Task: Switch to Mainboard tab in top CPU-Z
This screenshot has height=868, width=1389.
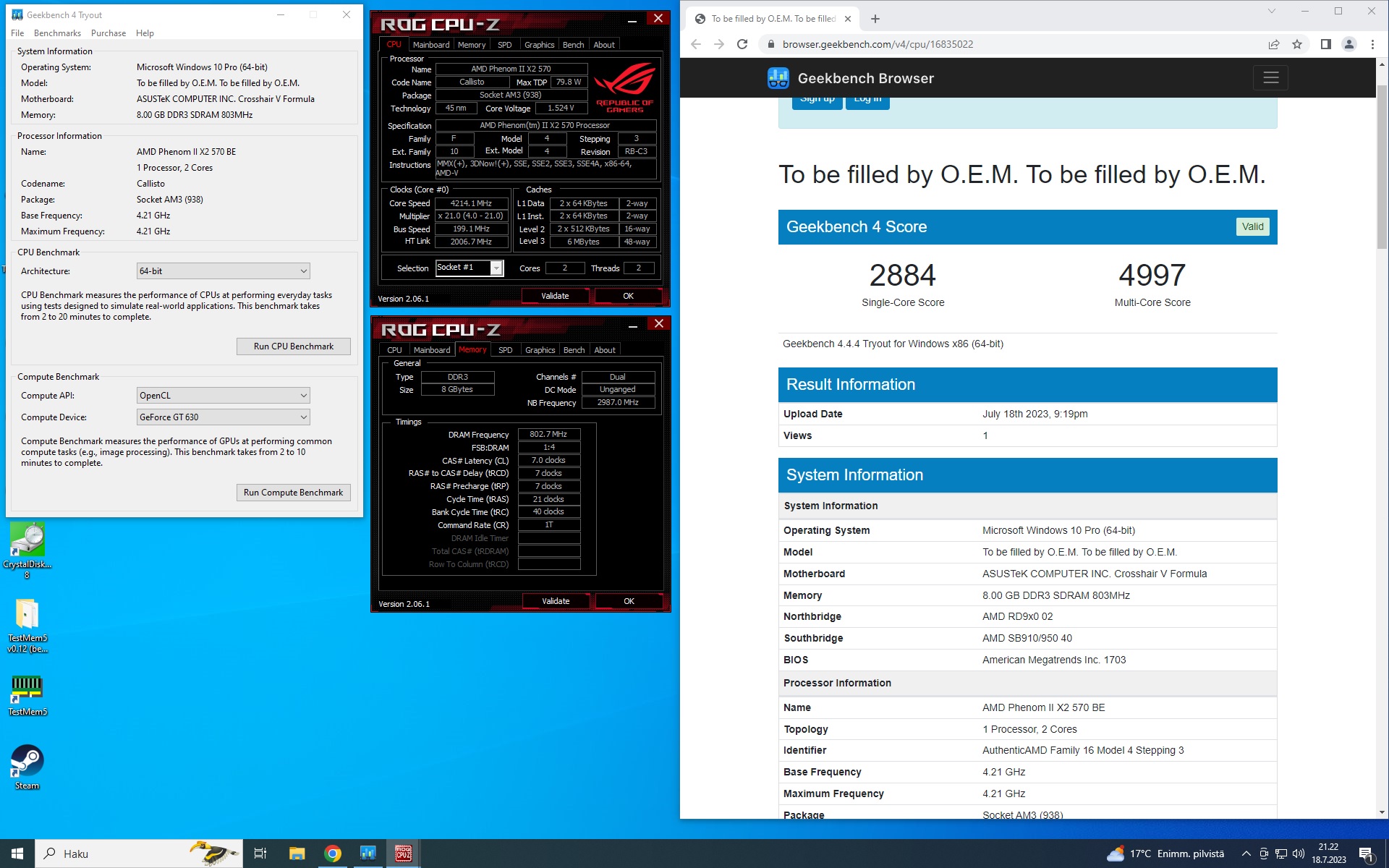Action: pos(431,45)
